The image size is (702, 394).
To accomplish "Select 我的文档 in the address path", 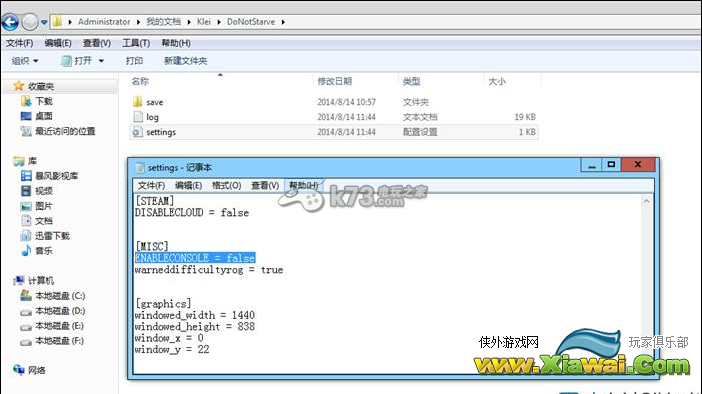I will click(x=163, y=21).
